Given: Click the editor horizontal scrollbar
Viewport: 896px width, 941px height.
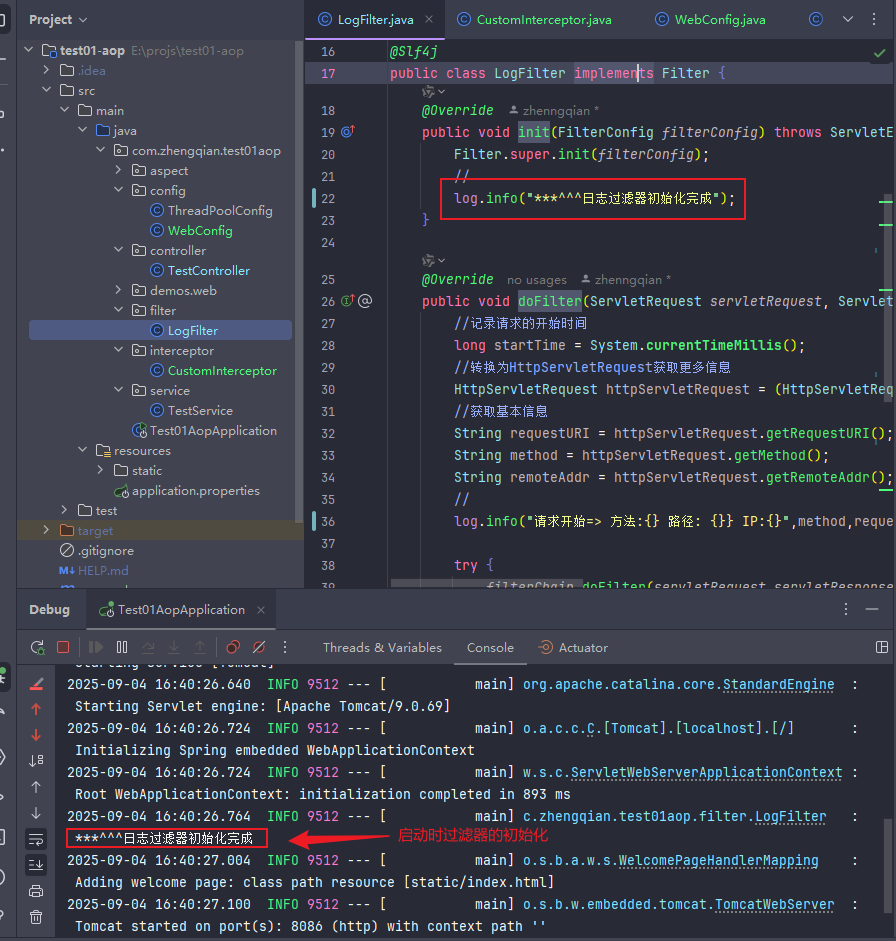Looking at the screenshot, I should [x=486, y=583].
